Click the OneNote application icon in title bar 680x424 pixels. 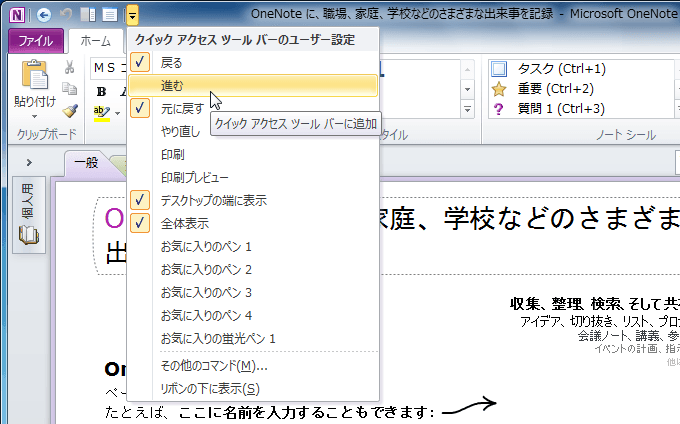point(16,16)
